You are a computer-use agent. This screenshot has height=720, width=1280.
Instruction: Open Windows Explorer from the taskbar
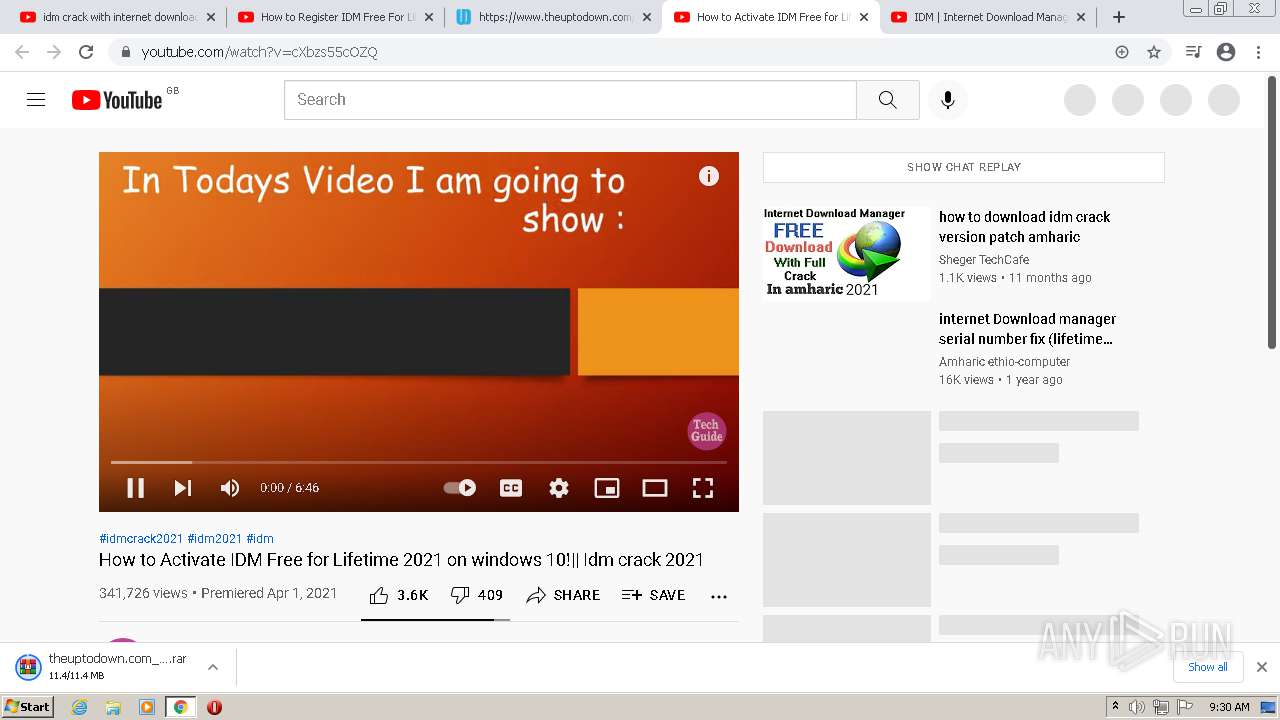point(113,707)
